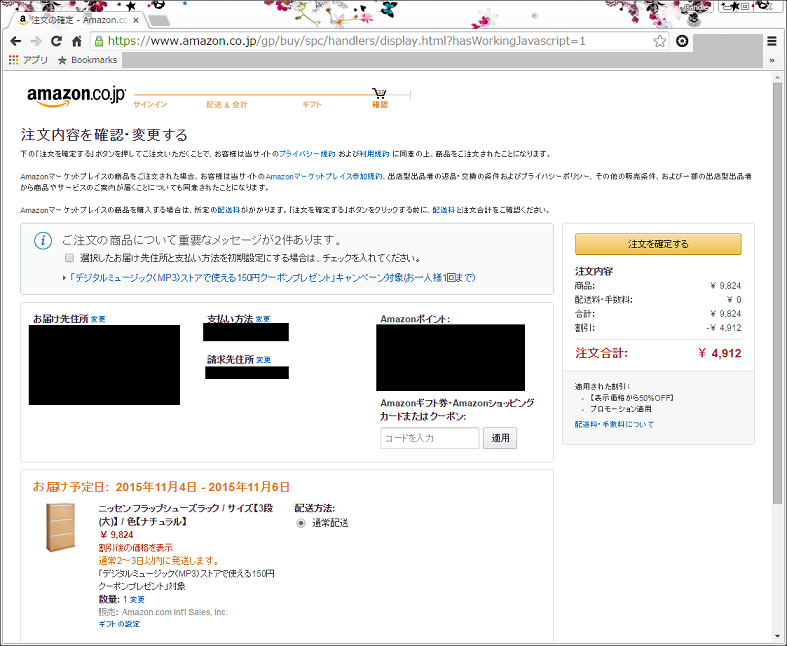Click the amazon.co.jp logo
Viewport: 787px width, 646px height.
point(76,96)
